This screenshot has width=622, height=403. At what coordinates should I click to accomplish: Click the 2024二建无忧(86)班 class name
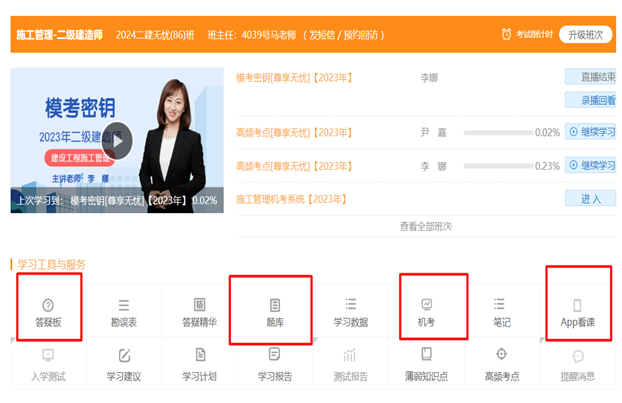coord(155,35)
